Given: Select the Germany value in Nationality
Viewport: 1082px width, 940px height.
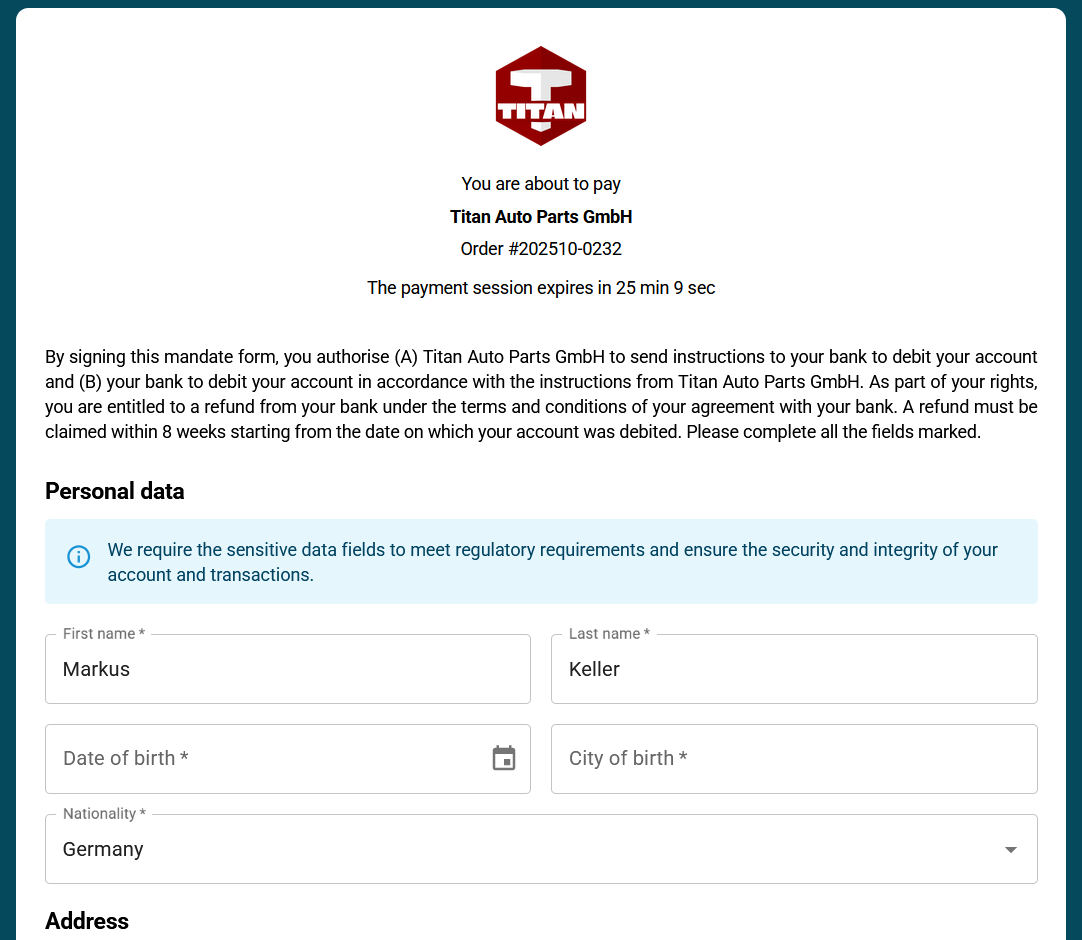Looking at the screenshot, I should (103, 849).
